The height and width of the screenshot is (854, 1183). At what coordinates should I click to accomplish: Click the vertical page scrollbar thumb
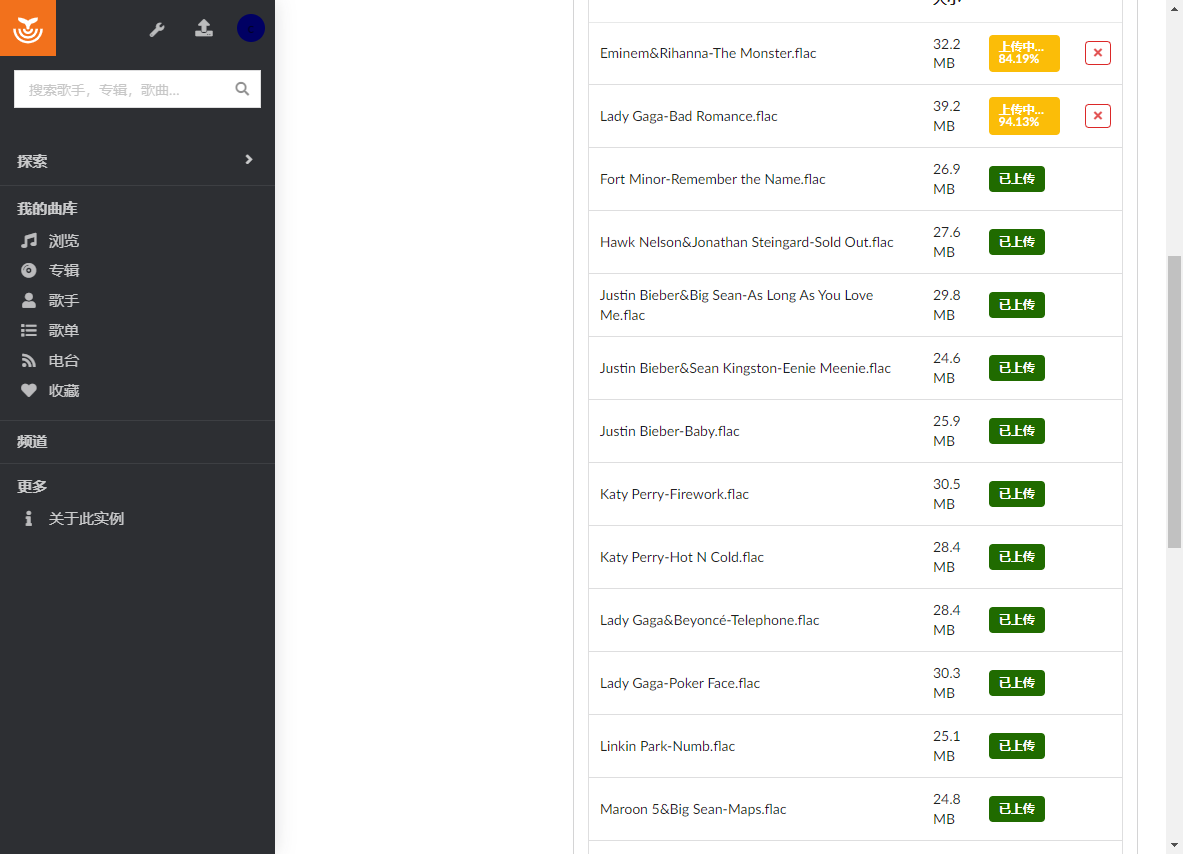pos(1174,402)
